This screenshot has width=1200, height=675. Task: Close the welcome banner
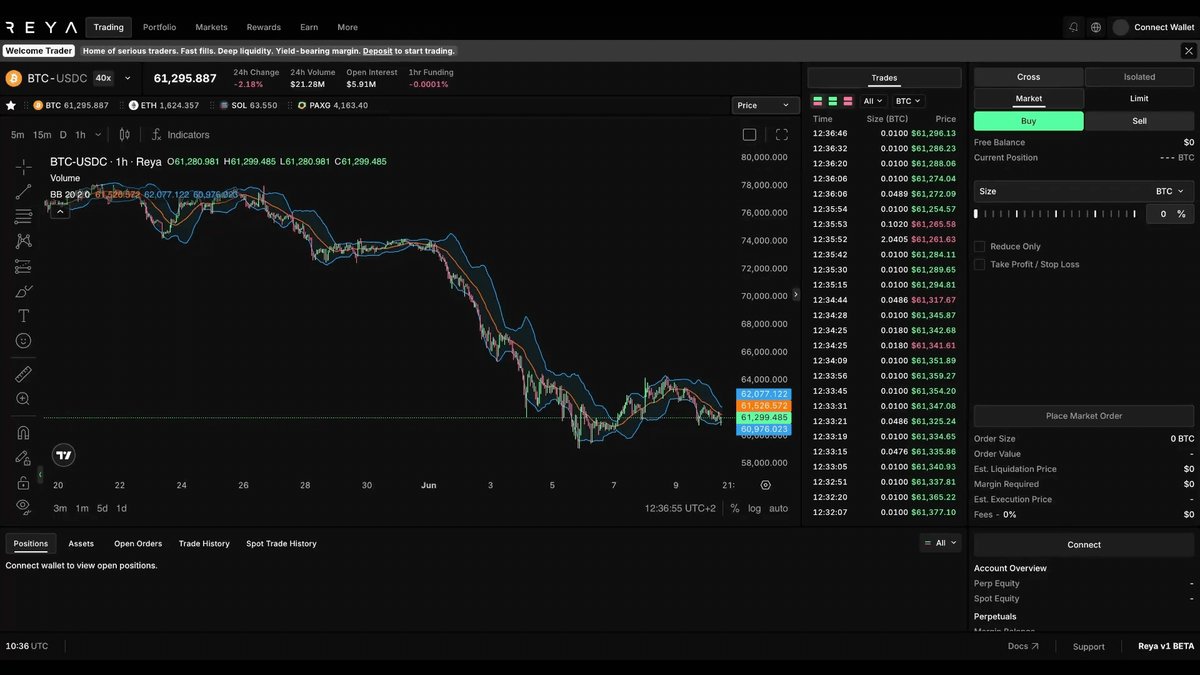coord(1188,50)
